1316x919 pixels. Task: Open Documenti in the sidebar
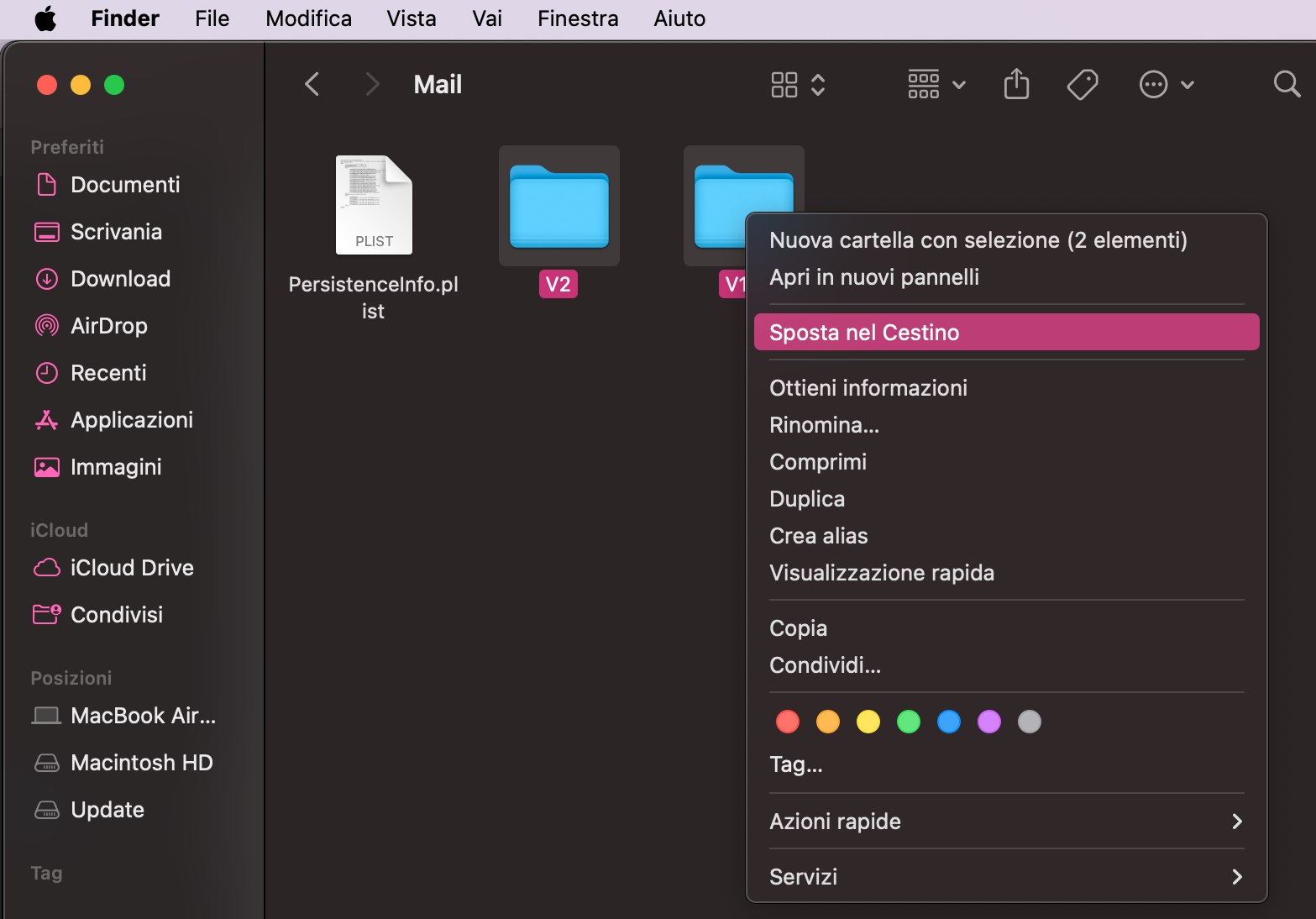click(x=125, y=185)
